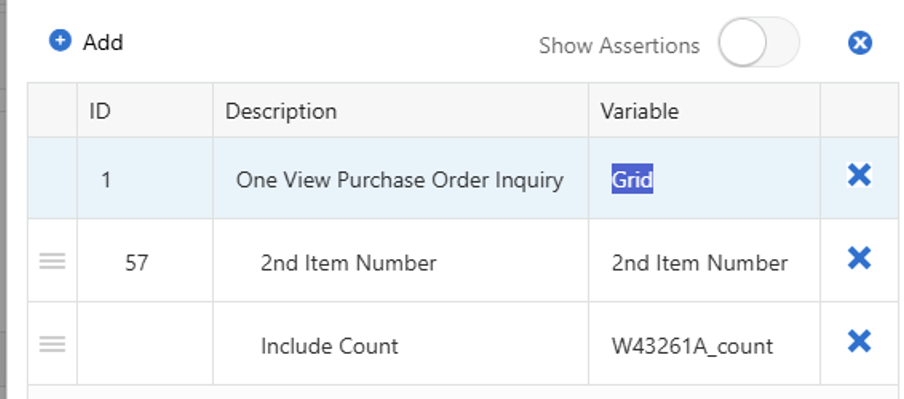Click the ID 57 cell
This screenshot has height=399, width=904.
(x=145, y=261)
